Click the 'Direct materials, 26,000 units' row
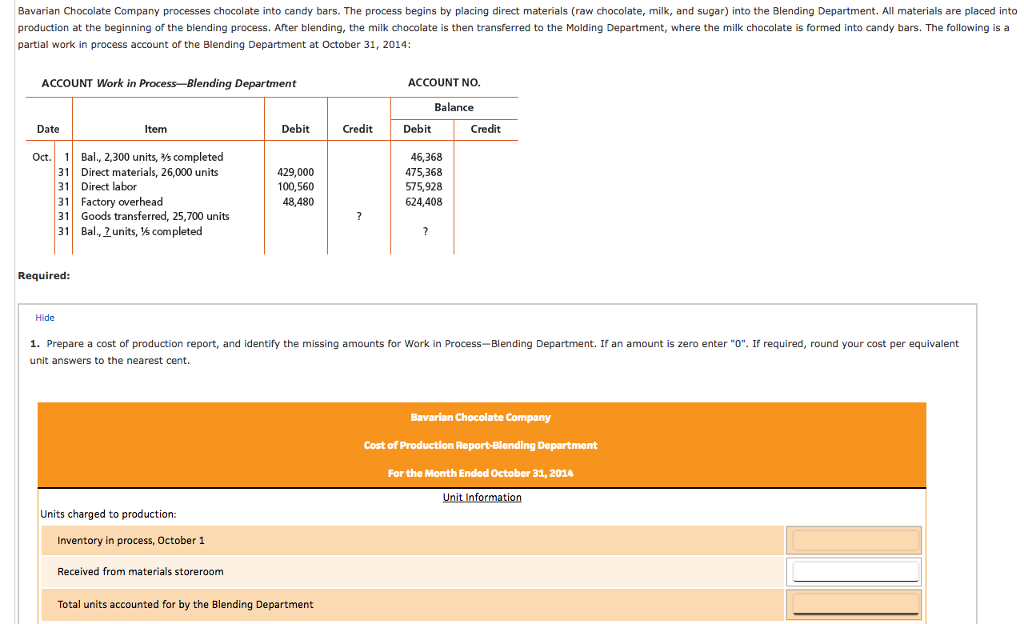 click(150, 172)
